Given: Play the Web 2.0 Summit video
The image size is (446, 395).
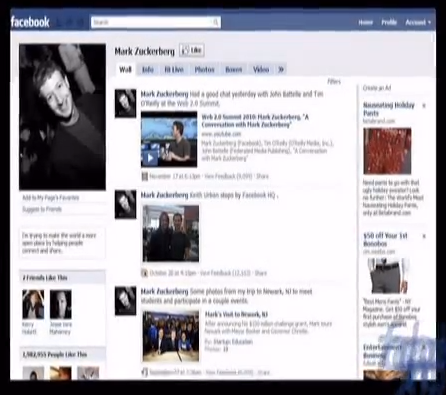Looking at the screenshot, I should [x=150, y=158].
